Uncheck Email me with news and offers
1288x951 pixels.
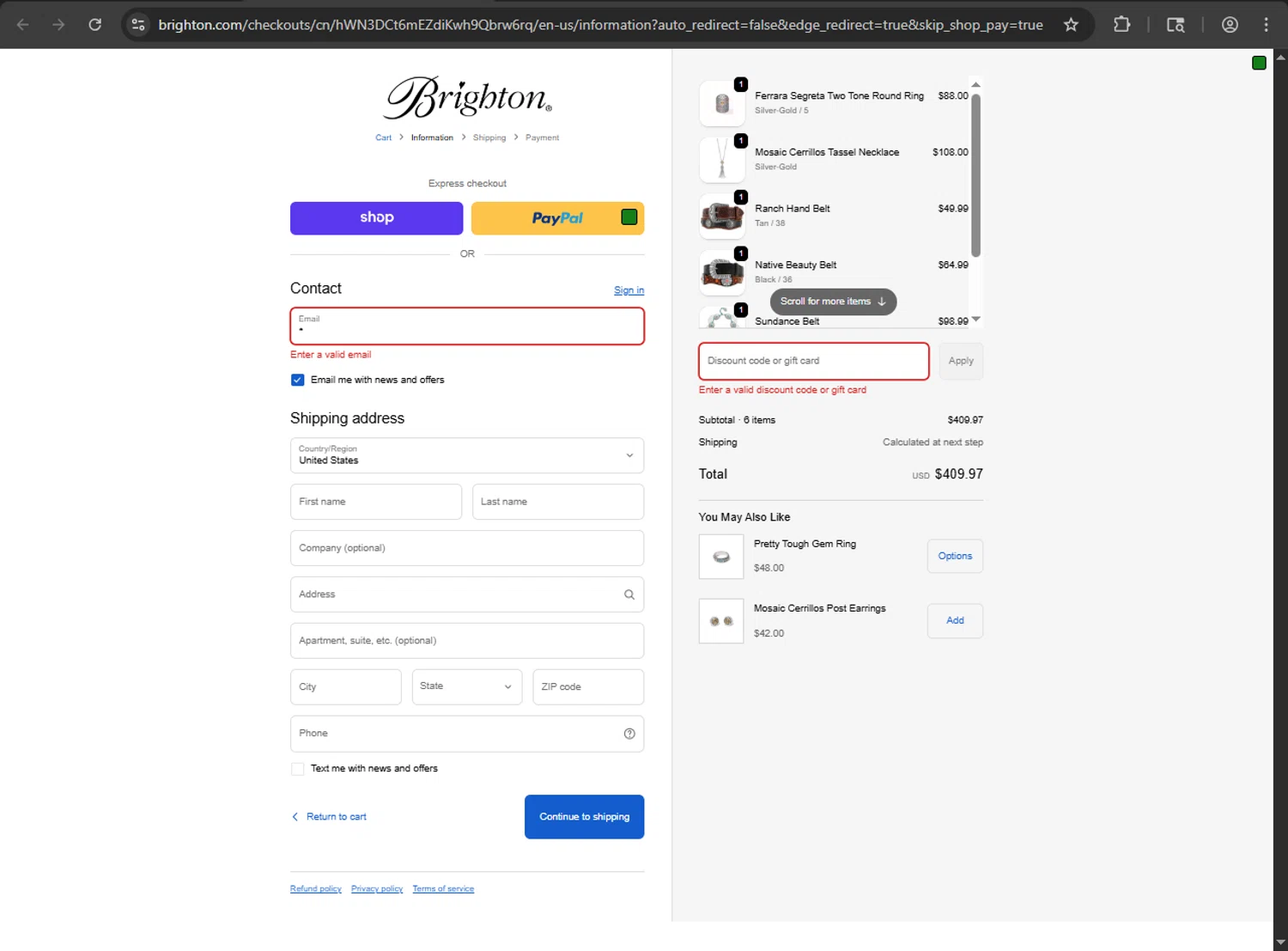click(298, 380)
